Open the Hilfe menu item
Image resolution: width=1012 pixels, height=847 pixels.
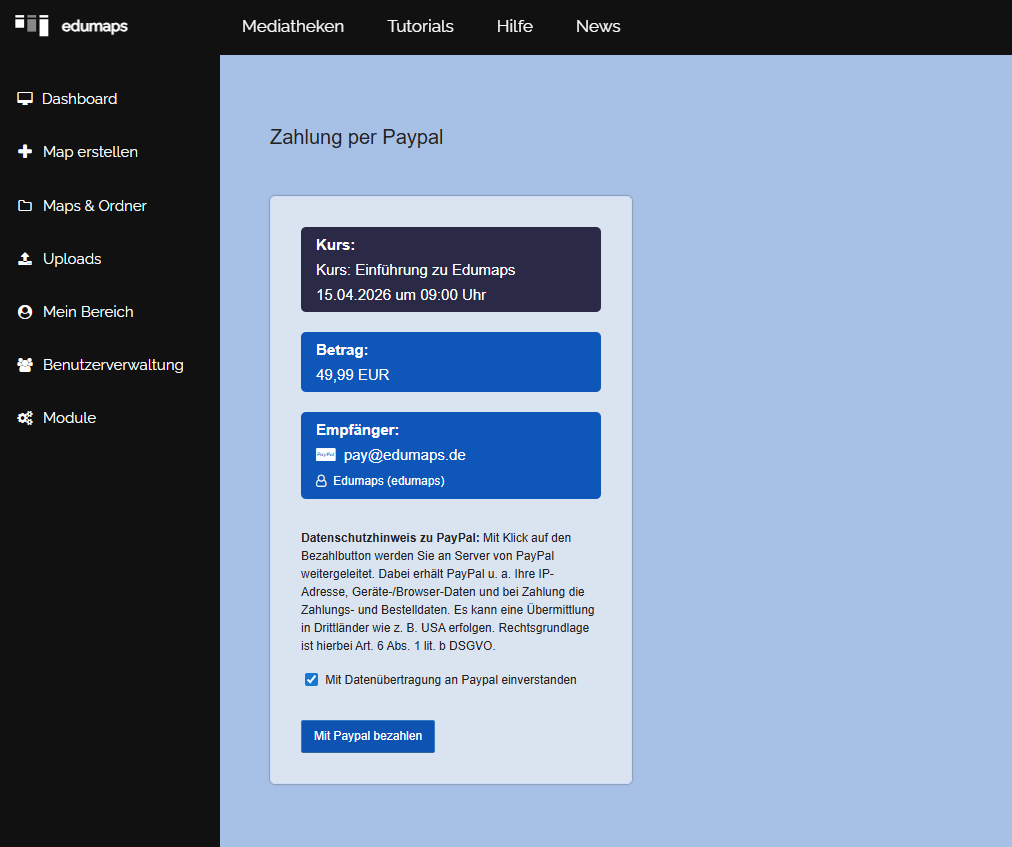pos(514,27)
